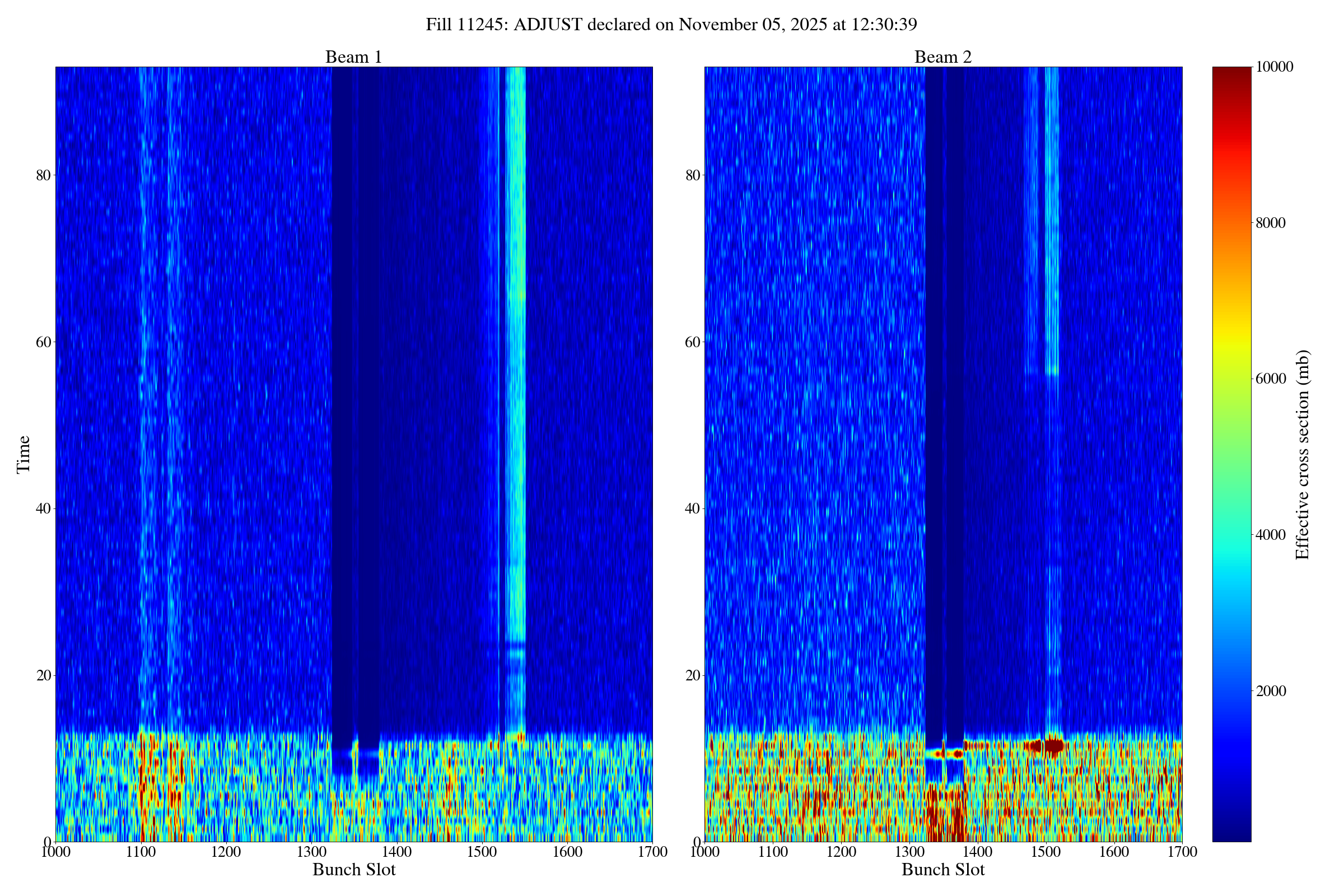Click the 4000 tick label on colorbar
The width and height of the screenshot is (1344, 896).
[x=1270, y=535]
